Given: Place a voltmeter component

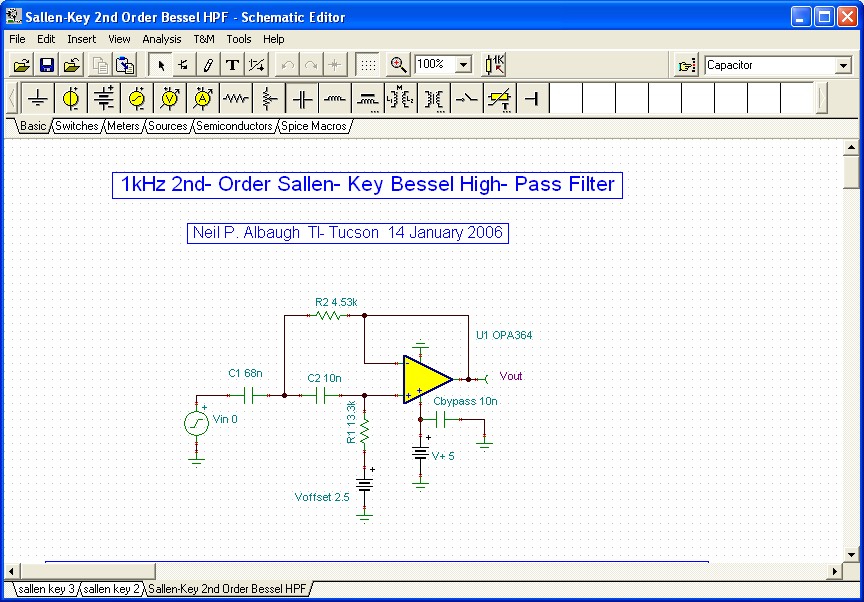Looking at the screenshot, I should point(170,99).
